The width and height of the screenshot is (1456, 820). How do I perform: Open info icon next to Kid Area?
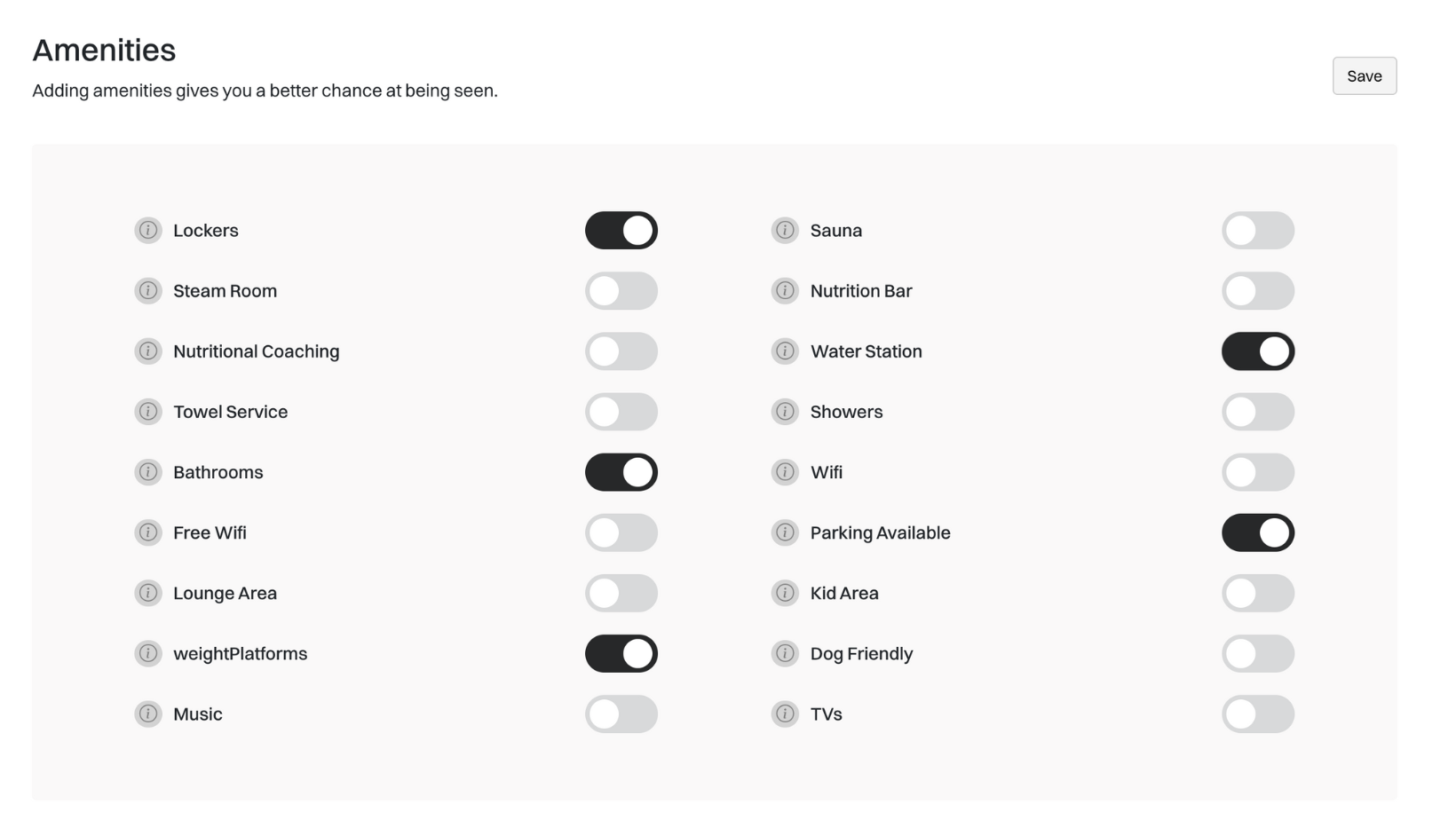[x=785, y=593]
